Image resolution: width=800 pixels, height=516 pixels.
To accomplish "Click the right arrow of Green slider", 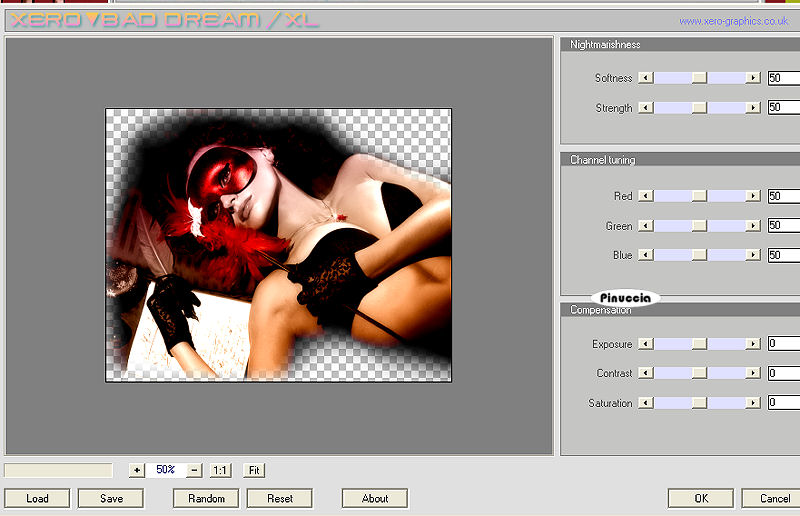I will point(753,225).
